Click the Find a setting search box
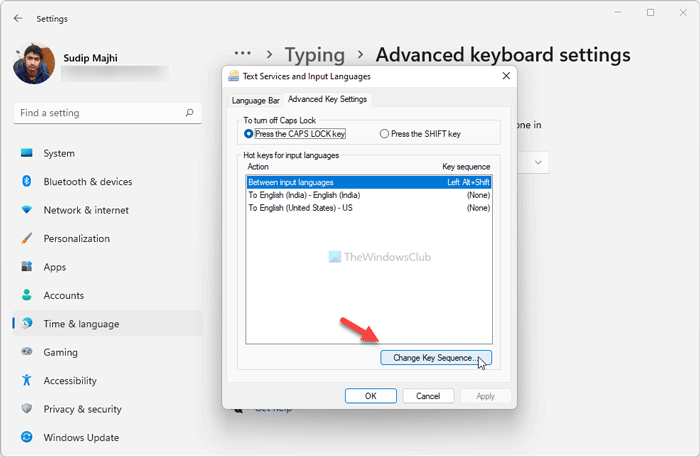Viewport: 700px width, 457px height. (x=108, y=114)
